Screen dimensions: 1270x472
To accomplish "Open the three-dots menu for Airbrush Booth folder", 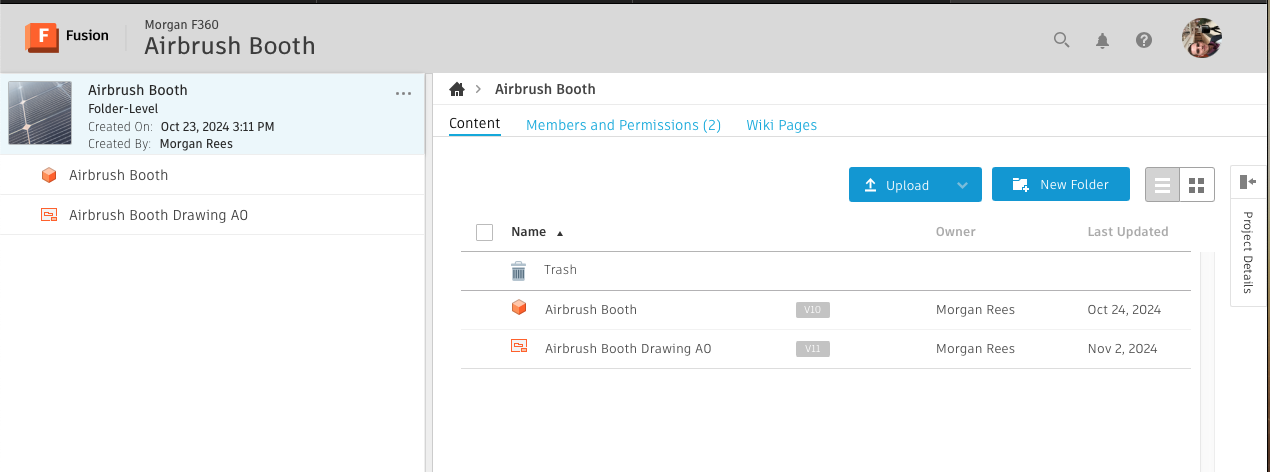I will (x=403, y=93).
